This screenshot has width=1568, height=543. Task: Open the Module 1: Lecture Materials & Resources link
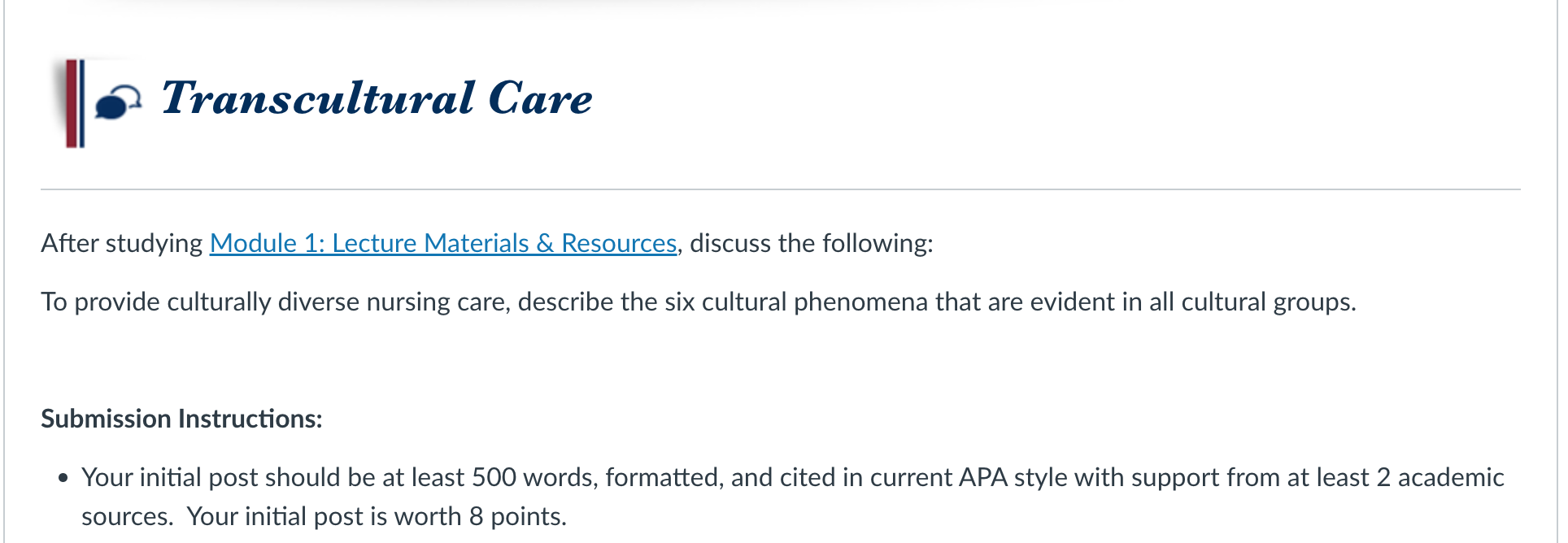tap(443, 243)
